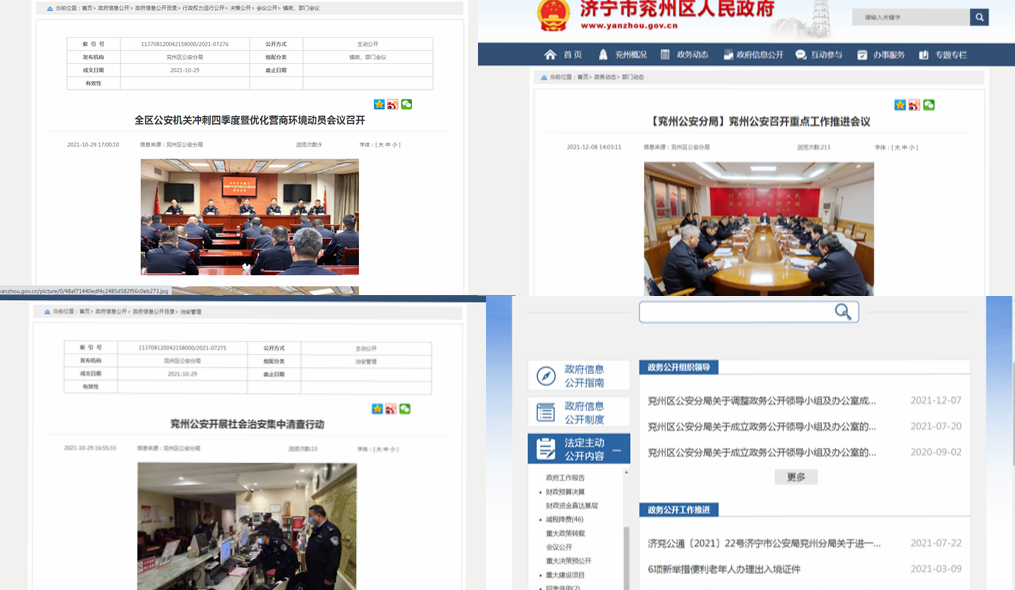The width and height of the screenshot is (1015, 590).
Task: Click WeChat share icon above 兖州公安召开重点工作推进会议
Action: tap(929, 105)
